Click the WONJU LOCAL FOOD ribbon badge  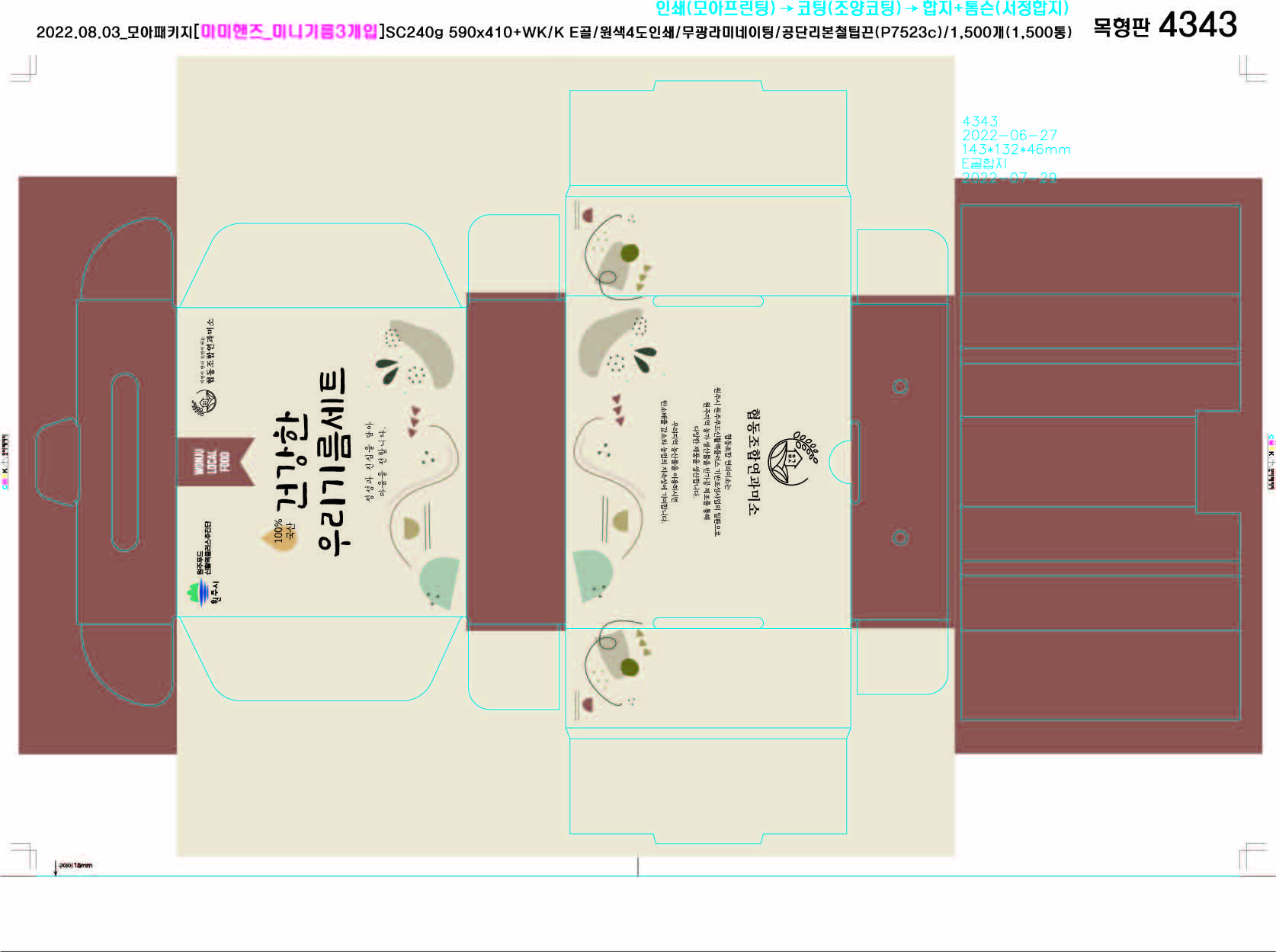click(215, 462)
